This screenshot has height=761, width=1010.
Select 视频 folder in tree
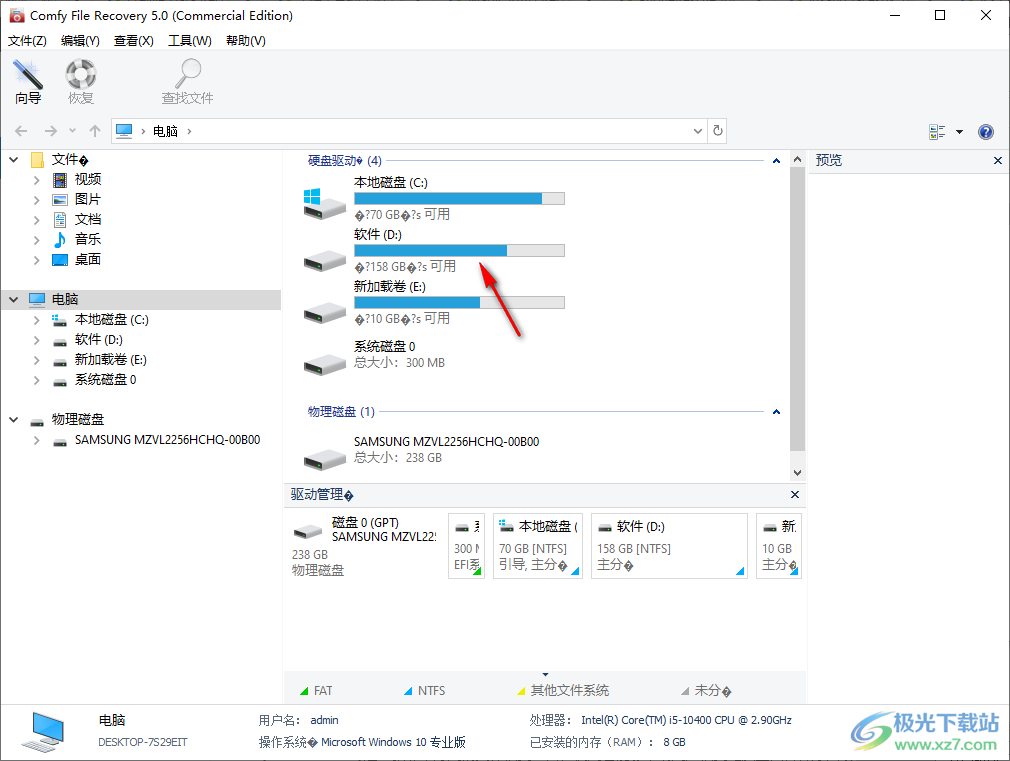point(88,179)
